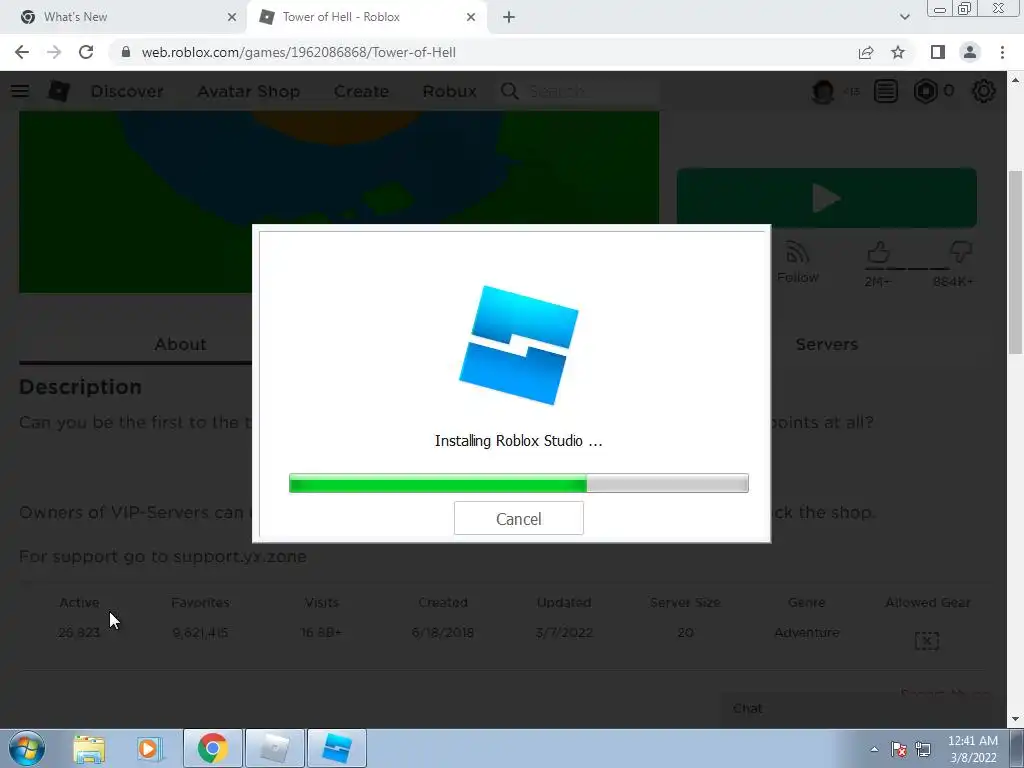Dislike the game with thumbs down
This screenshot has height=768, width=1024.
pyautogui.click(x=961, y=252)
